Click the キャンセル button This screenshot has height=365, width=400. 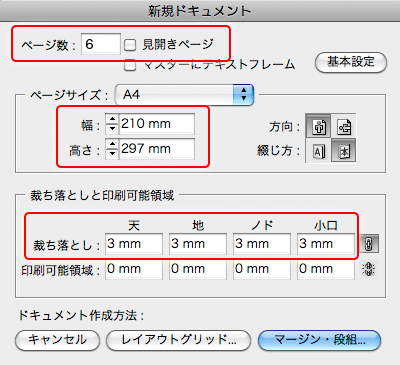[57, 340]
